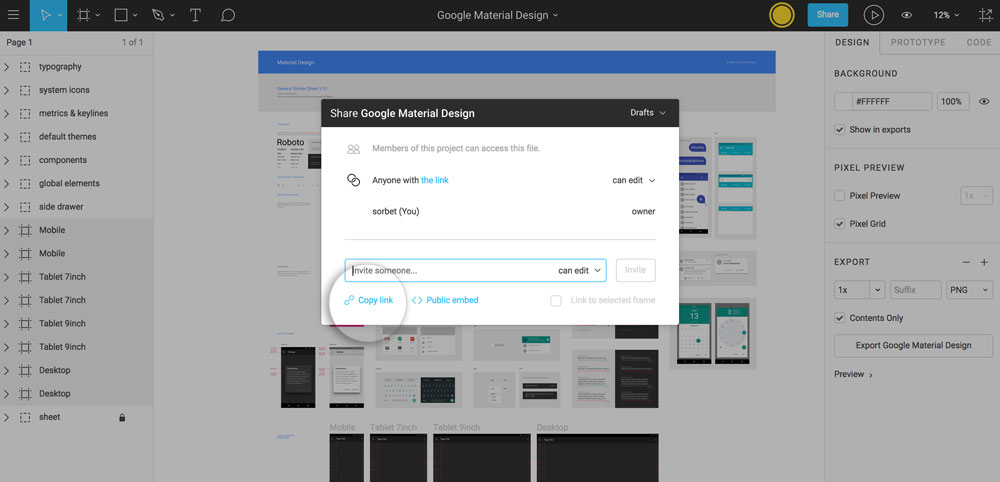Toggle the Pixel Grid checkbox
Screen dimensions: 1000x482
(840, 224)
